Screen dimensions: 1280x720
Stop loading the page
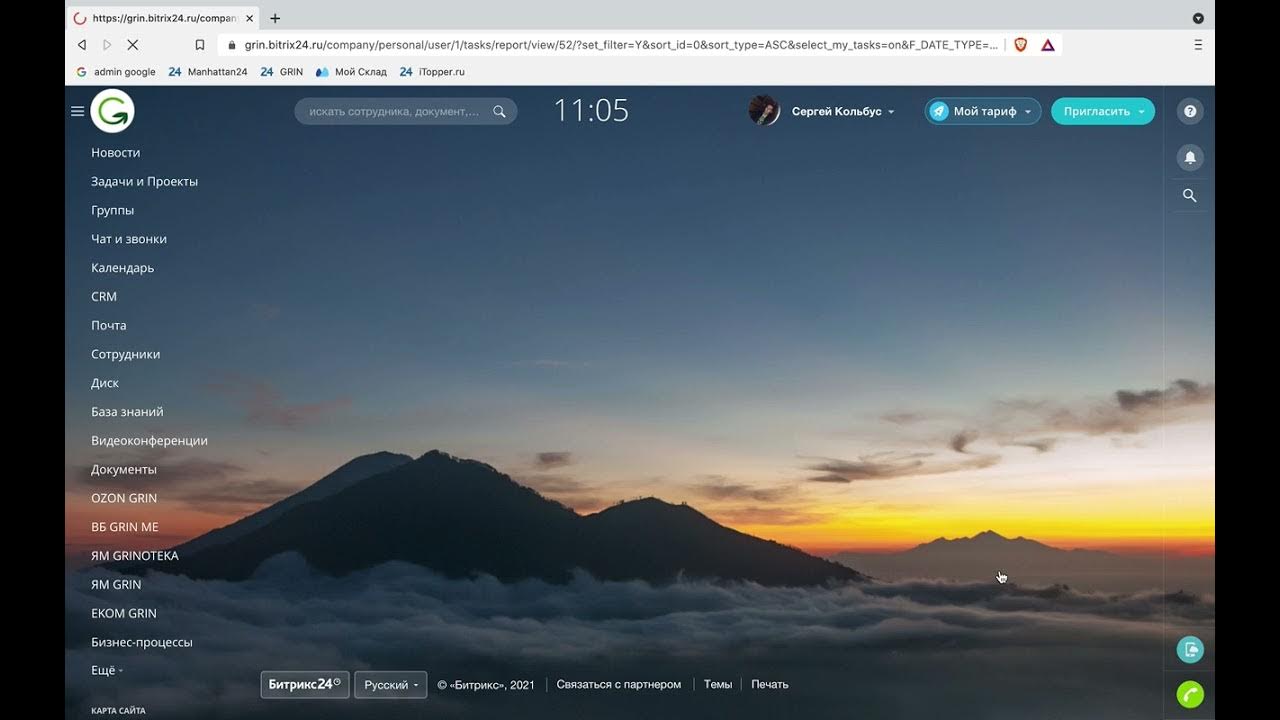[x=133, y=45]
